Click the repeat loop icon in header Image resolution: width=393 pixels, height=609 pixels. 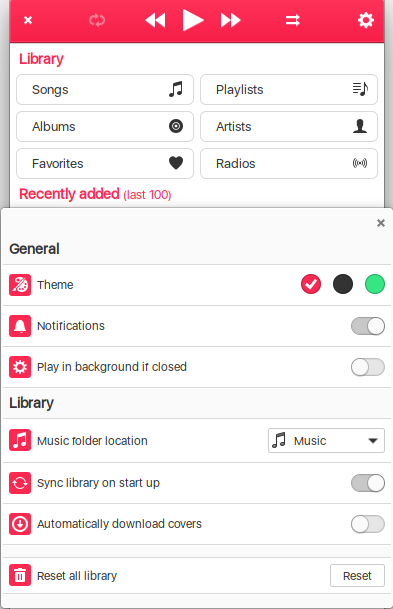(x=97, y=20)
